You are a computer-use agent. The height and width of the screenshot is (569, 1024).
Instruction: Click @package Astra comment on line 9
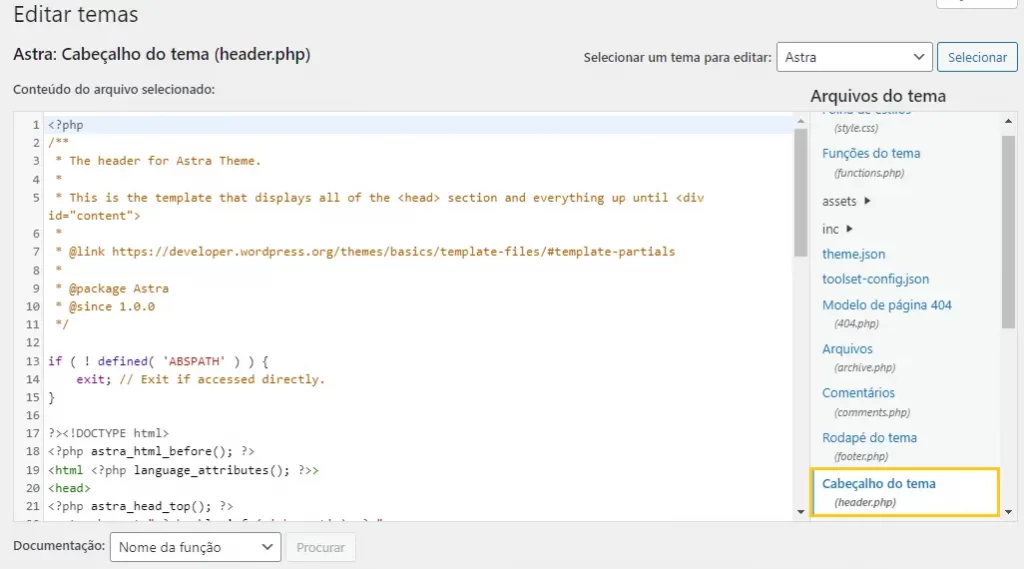tap(118, 288)
